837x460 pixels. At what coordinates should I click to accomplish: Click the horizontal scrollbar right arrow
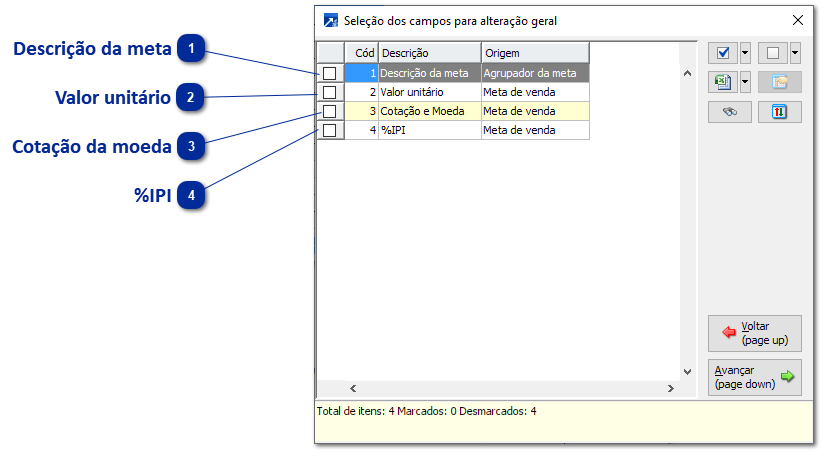[671, 388]
